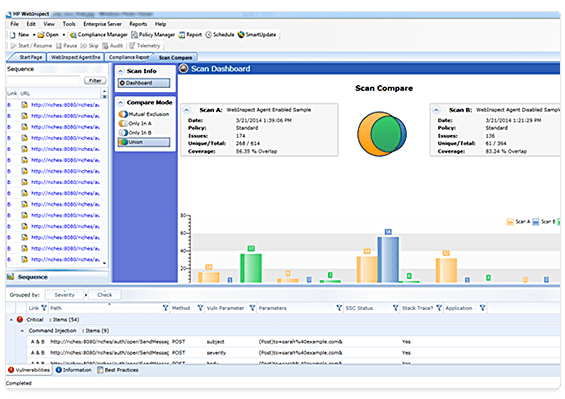The image size is (565, 399).
Task: Open the Edit menu
Action: click(x=31, y=24)
